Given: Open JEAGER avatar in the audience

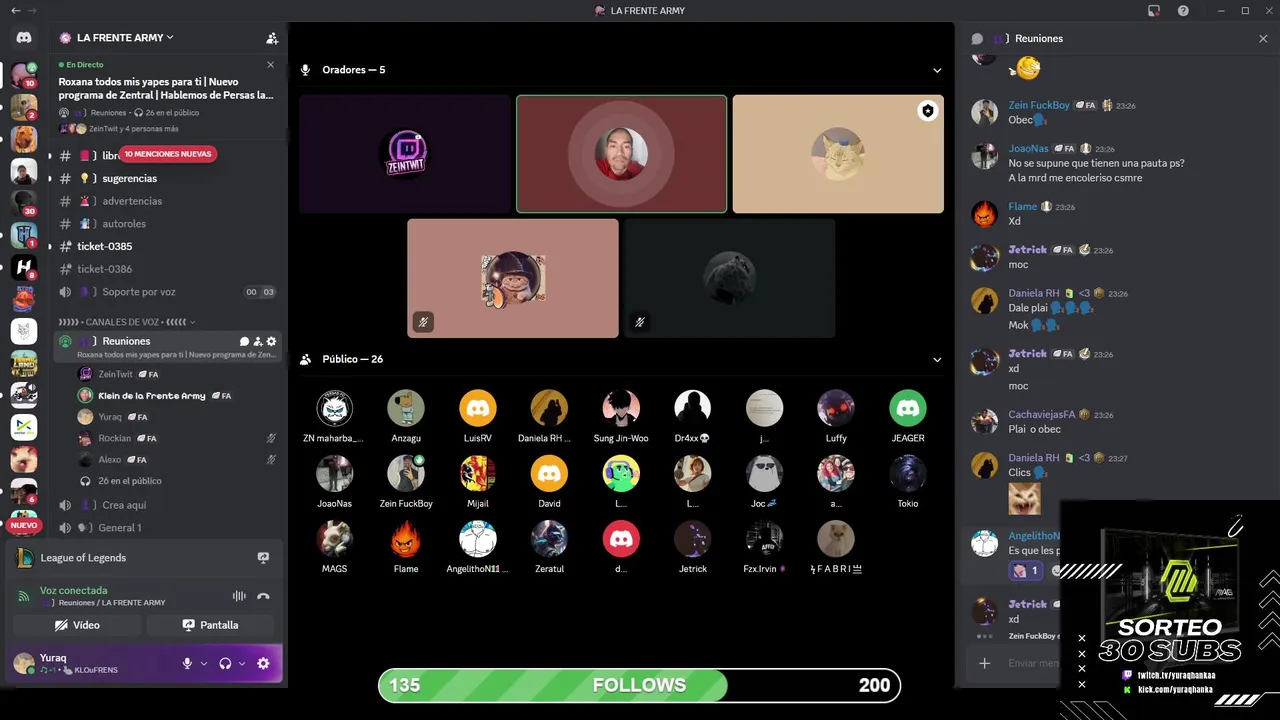Looking at the screenshot, I should coord(908,408).
